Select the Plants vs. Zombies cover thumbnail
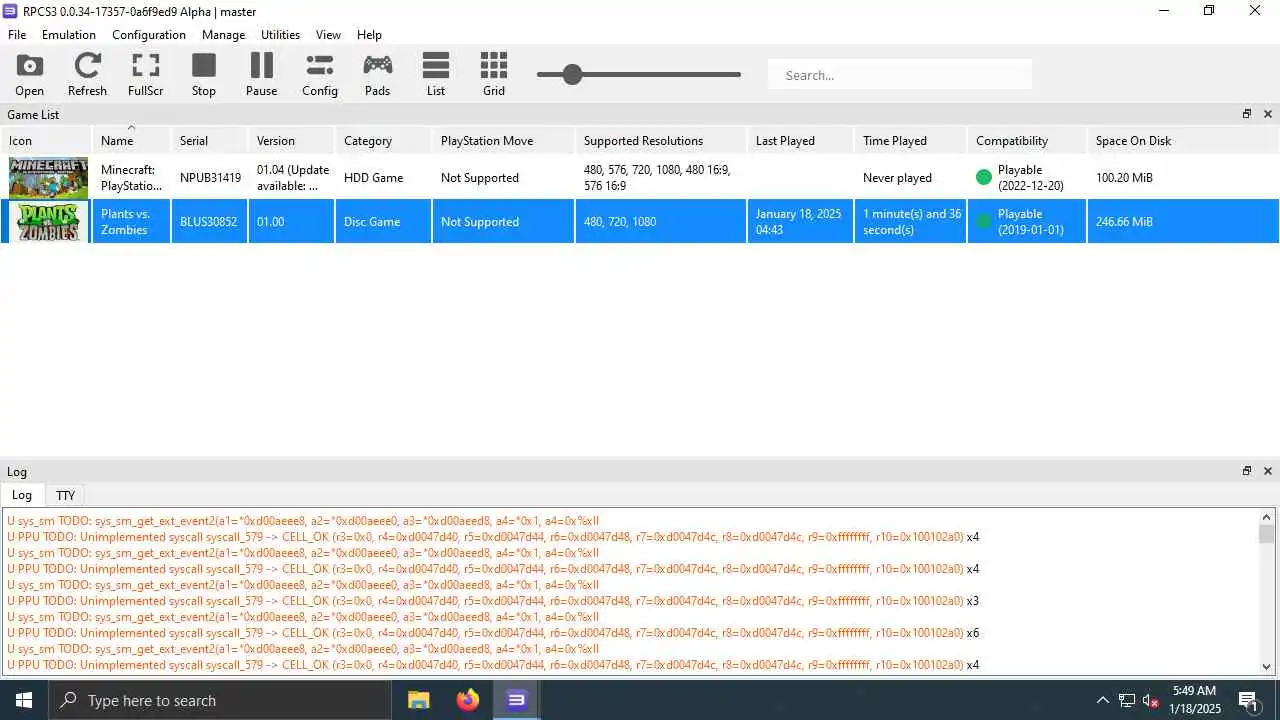This screenshot has height=720, width=1280. pos(48,222)
